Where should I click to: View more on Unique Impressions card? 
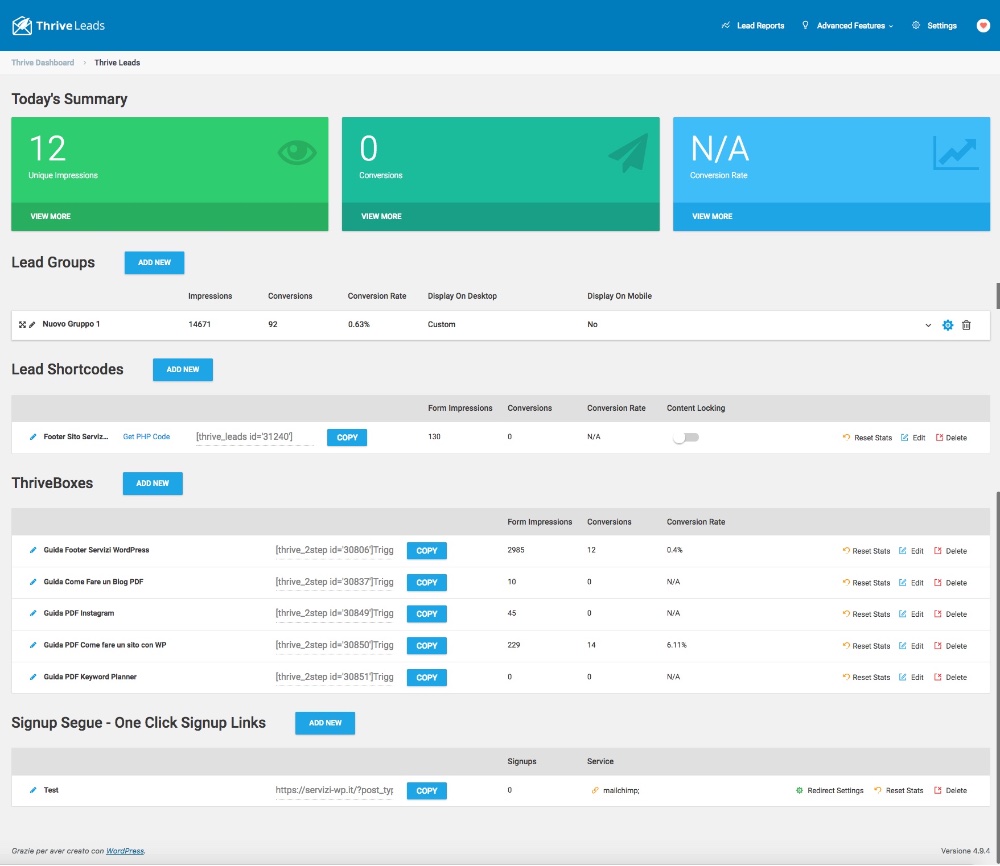click(x=50, y=216)
